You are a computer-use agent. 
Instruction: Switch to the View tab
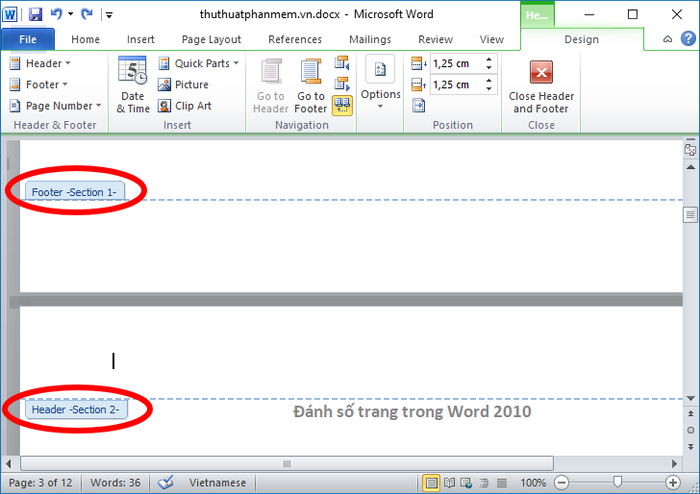click(492, 39)
